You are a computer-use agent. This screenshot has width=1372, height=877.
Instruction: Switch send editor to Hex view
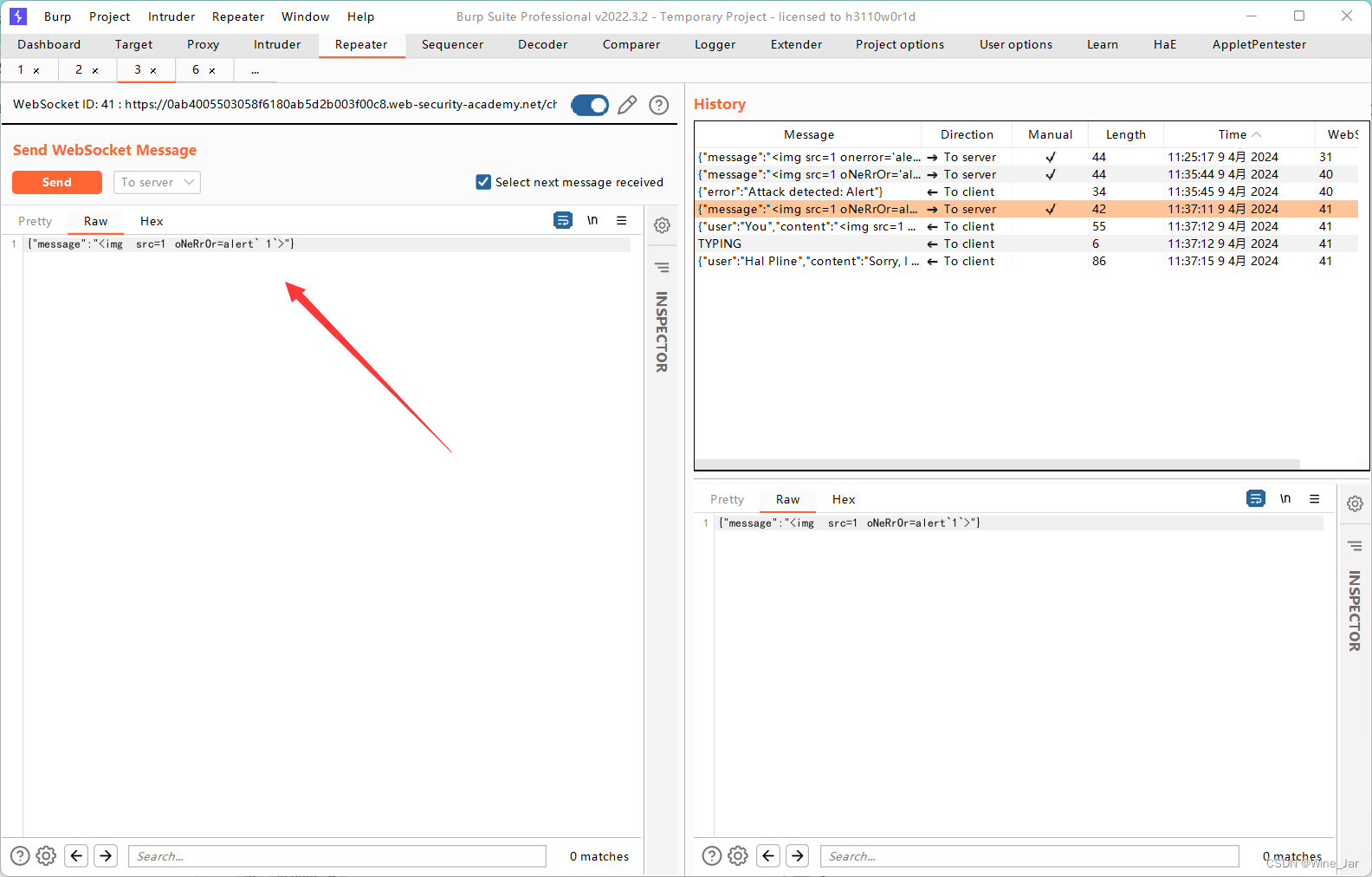point(152,221)
